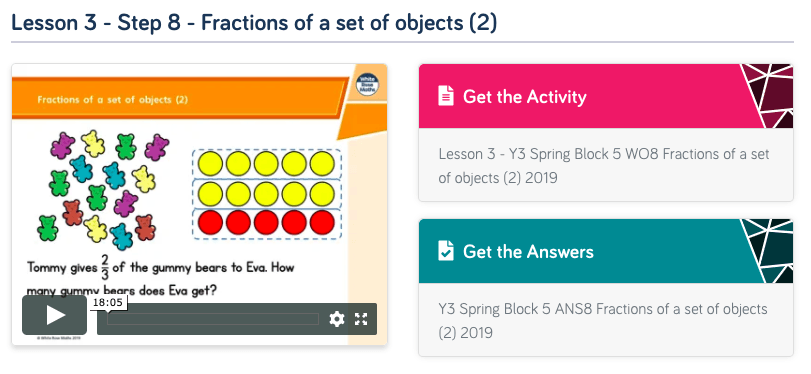Screen dimensions: 811x374
Task: Click the dark teal geometric pattern on Answers banner
Action: pos(768,251)
